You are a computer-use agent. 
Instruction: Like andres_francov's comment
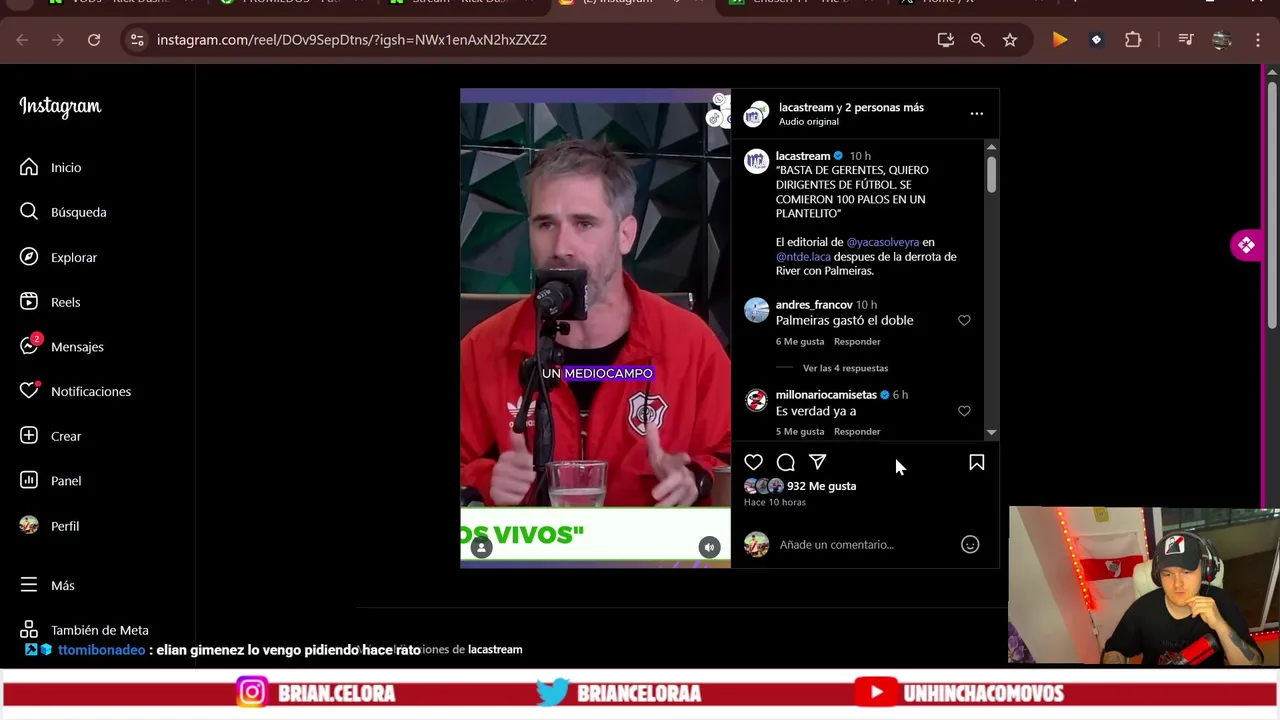(964, 320)
